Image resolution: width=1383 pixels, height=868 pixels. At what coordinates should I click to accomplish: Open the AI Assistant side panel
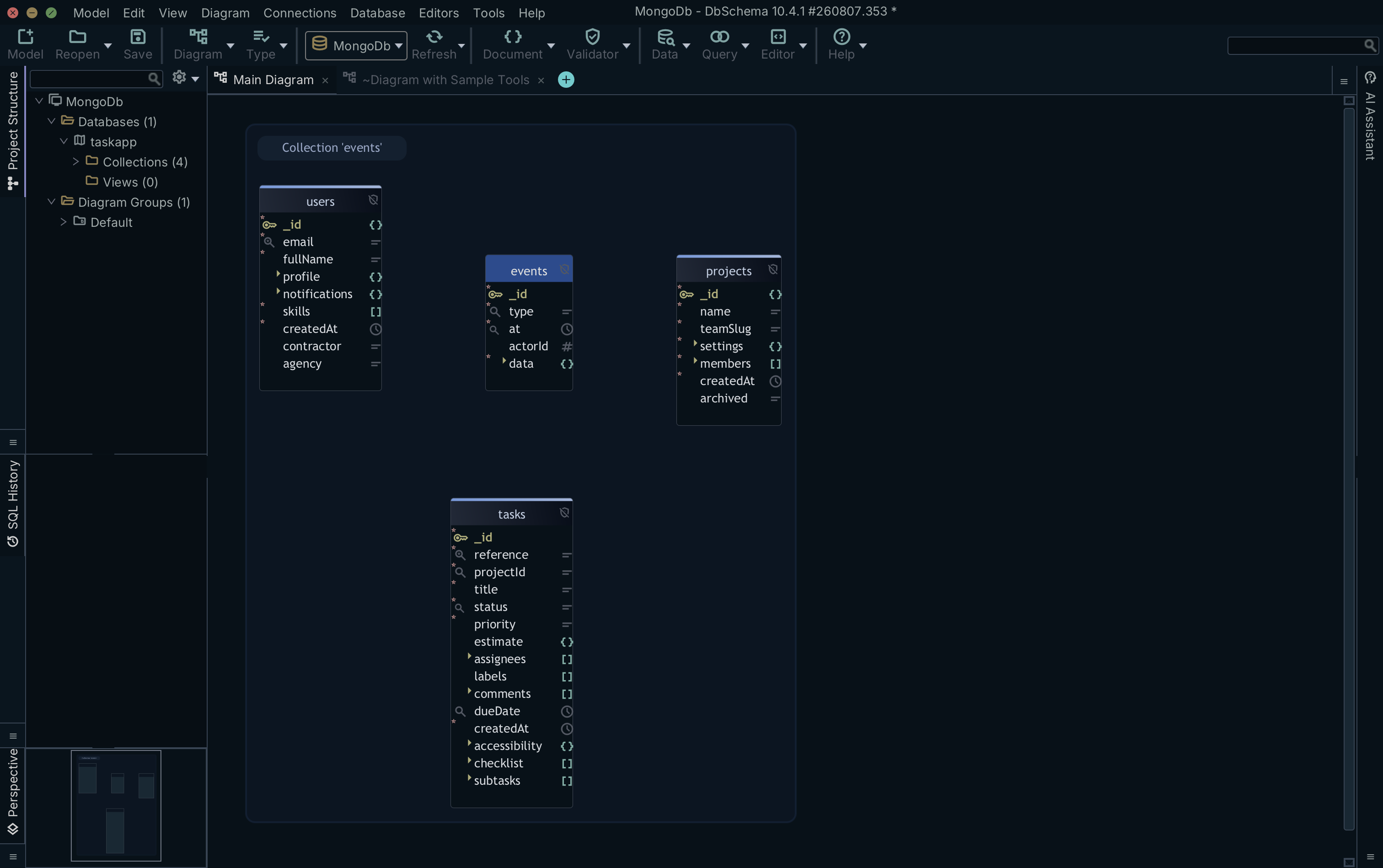[1370, 118]
